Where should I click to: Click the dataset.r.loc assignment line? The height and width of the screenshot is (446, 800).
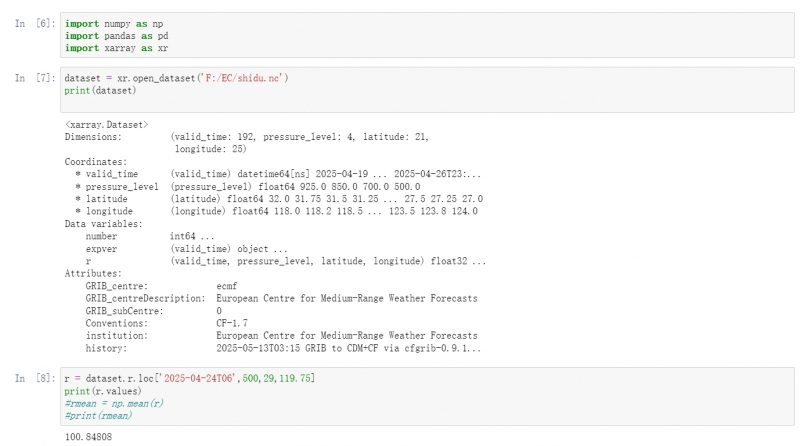click(x=189, y=379)
